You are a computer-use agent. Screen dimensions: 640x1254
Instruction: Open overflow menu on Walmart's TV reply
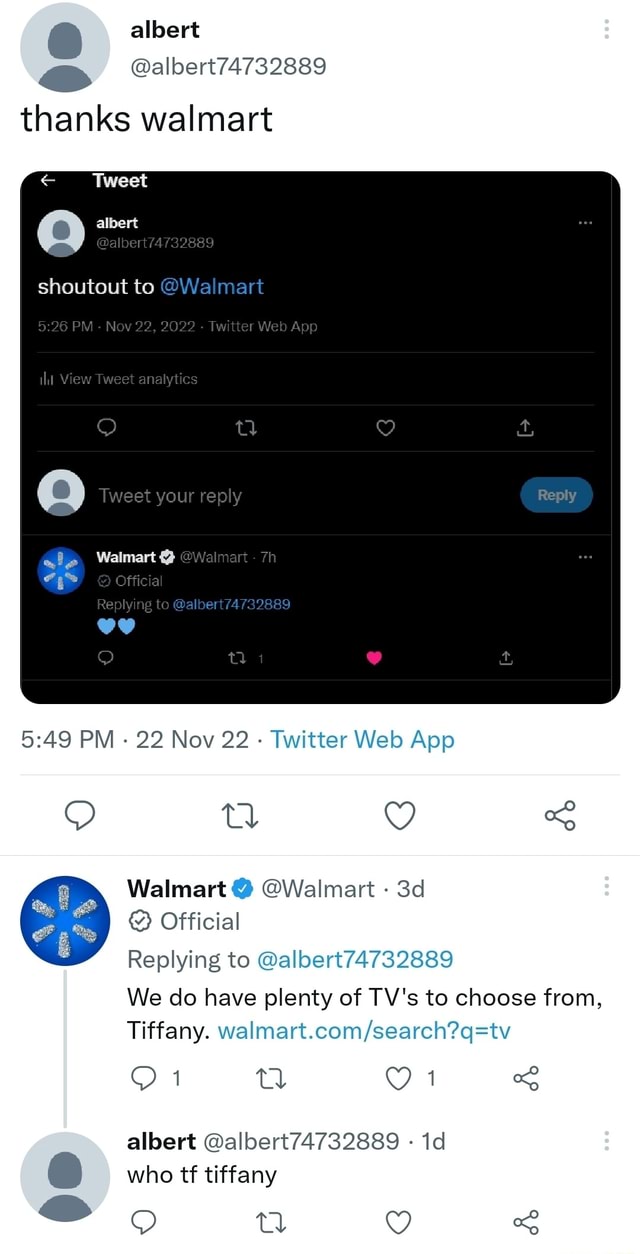pyautogui.click(x=606, y=884)
